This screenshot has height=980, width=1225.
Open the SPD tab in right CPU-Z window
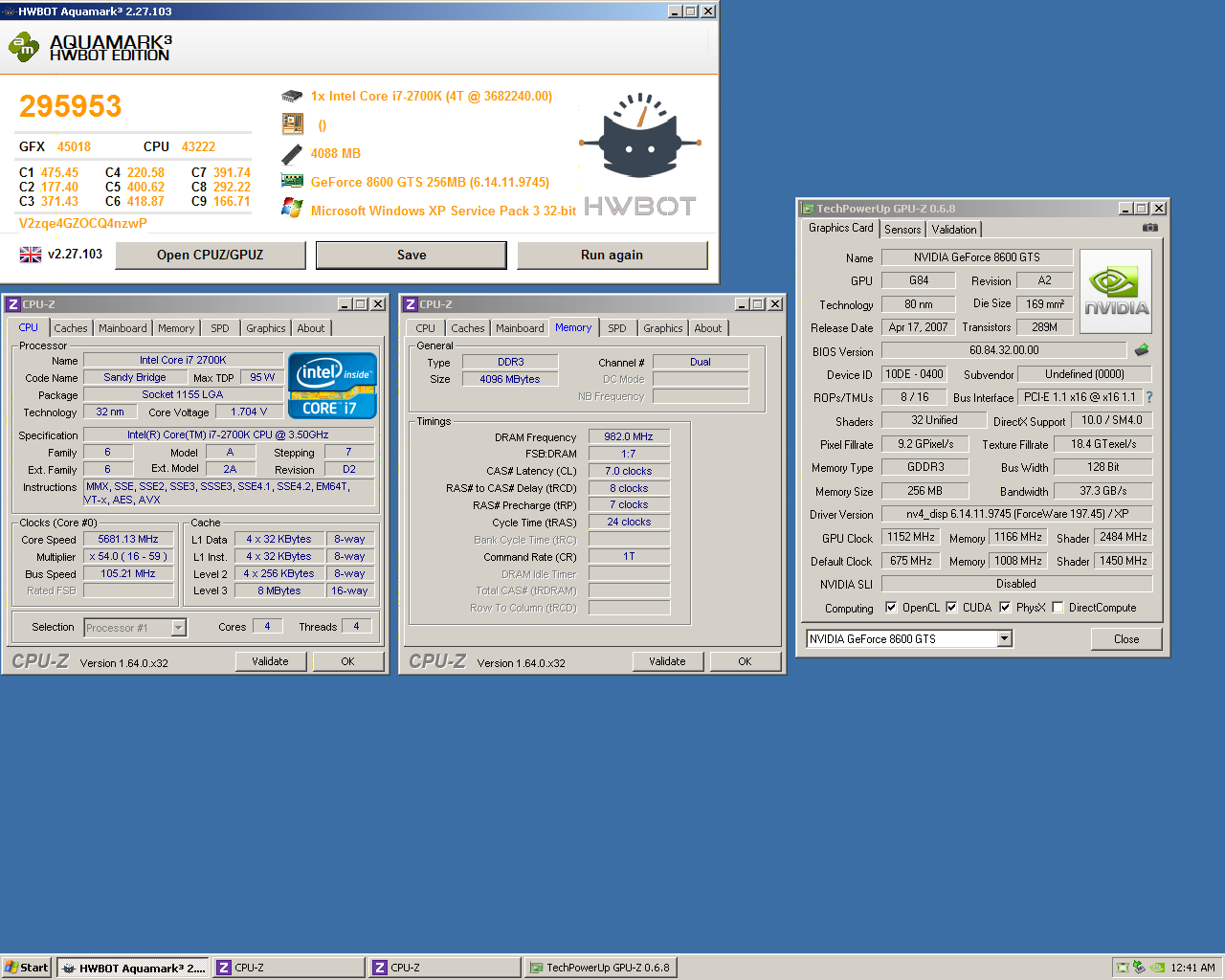coord(617,328)
